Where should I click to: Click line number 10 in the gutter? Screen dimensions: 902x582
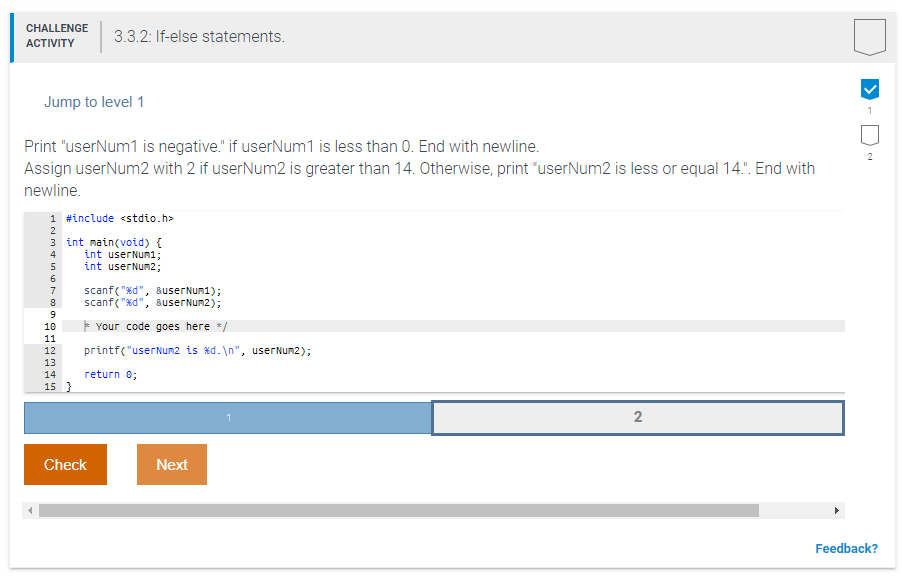51,325
